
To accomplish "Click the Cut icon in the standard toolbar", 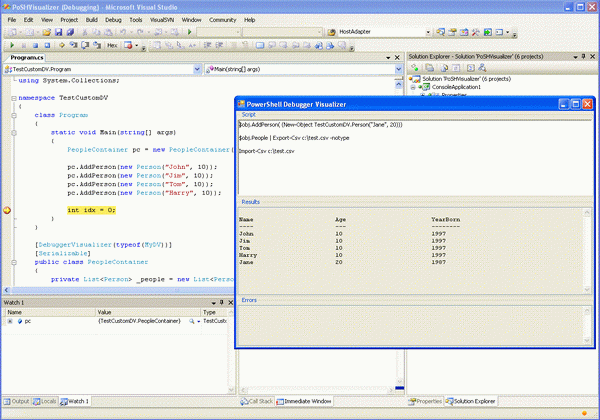I will [85, 32].
